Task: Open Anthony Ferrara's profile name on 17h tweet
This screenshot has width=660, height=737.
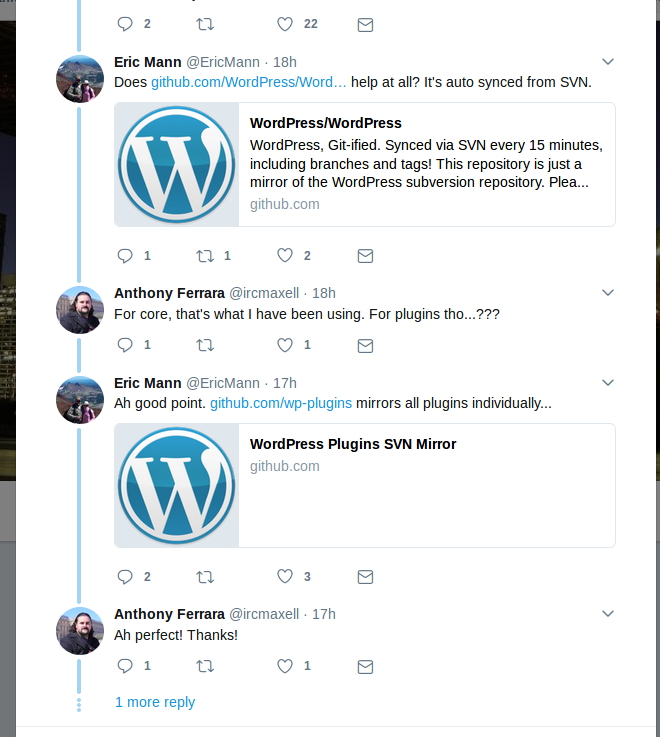Action: [169, 614]
